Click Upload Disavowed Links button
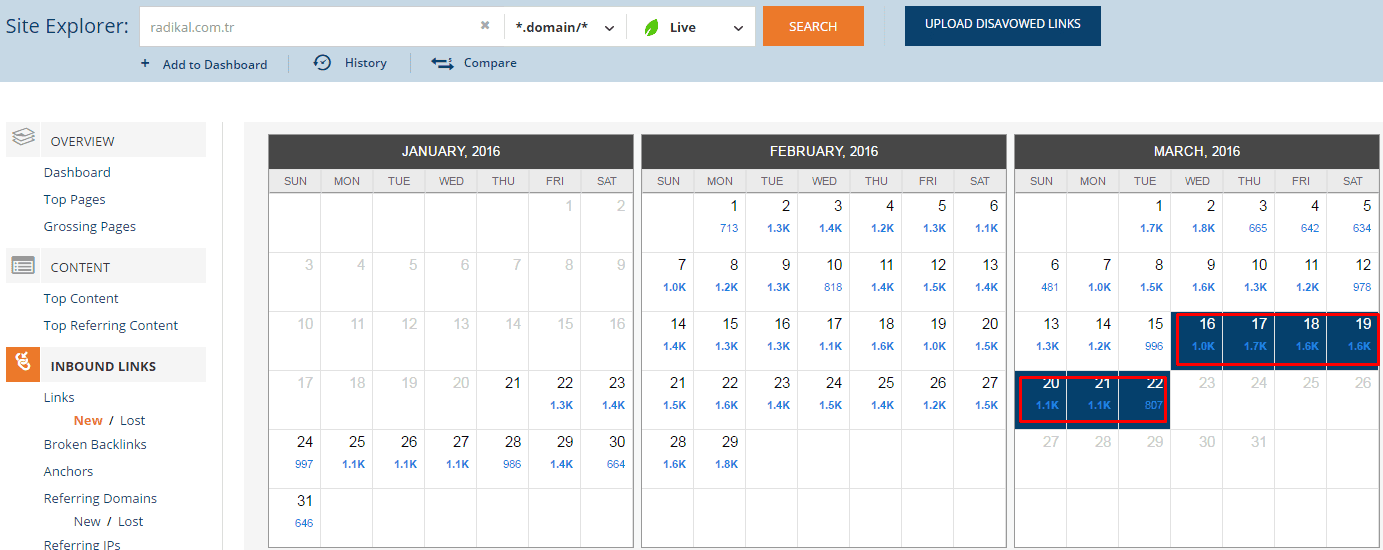1383x550 pixels. tap(1002, 25)
